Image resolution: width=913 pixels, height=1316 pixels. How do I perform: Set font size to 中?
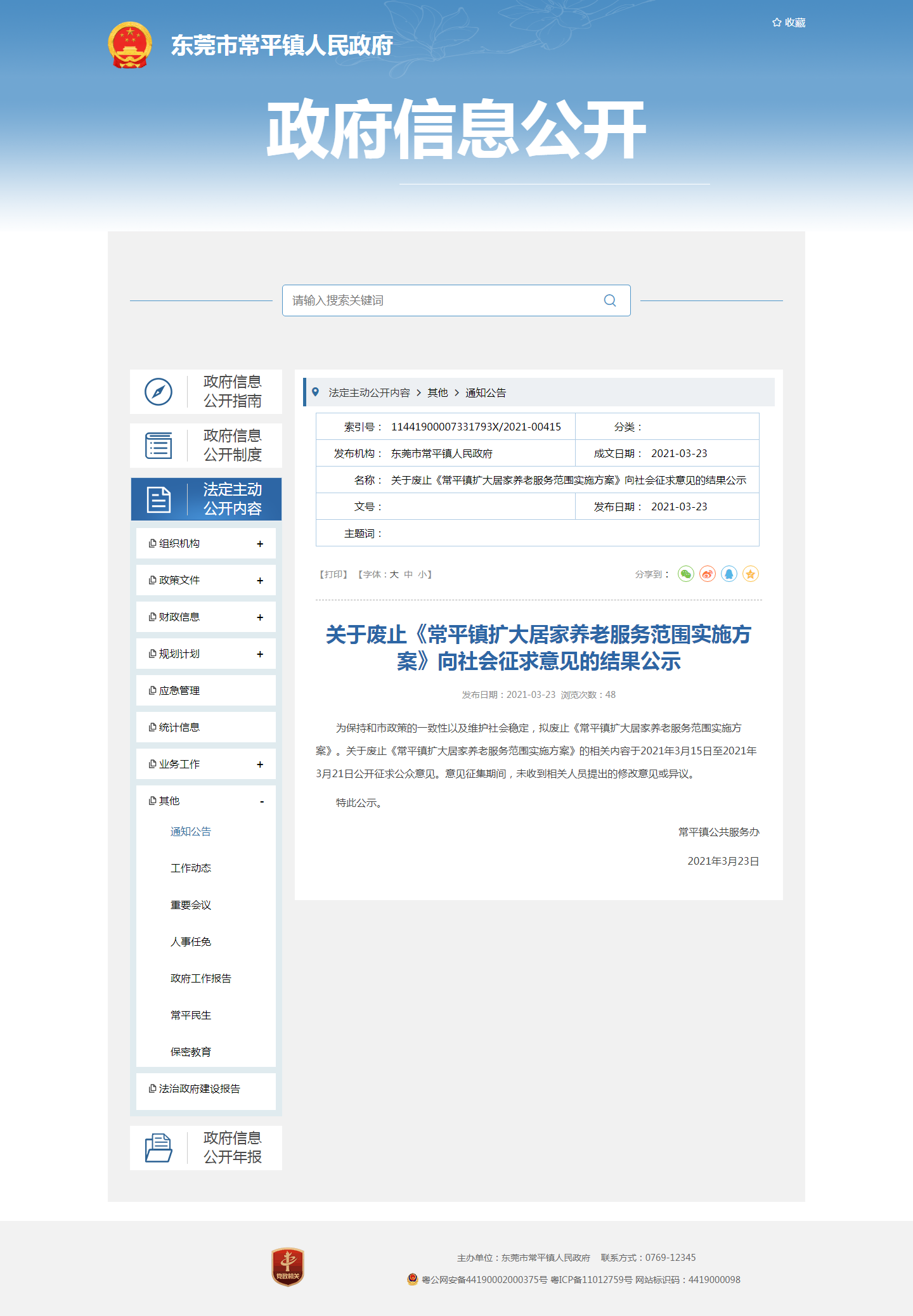click(x=408, y=574)
